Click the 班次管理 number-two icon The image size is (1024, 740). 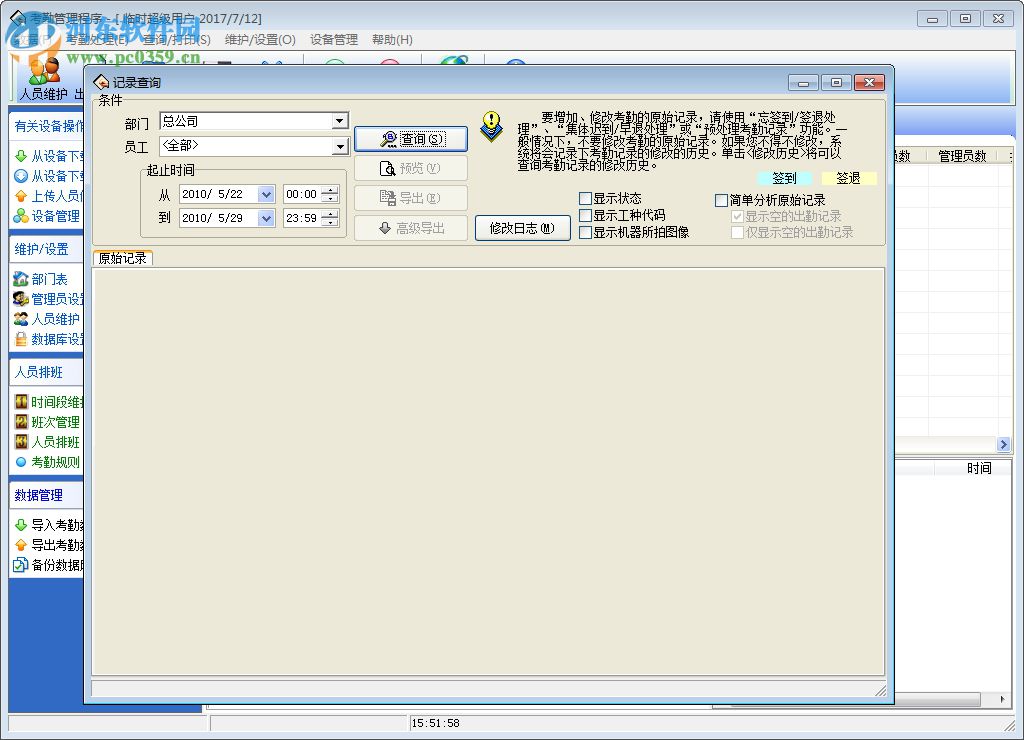[21, 422]
